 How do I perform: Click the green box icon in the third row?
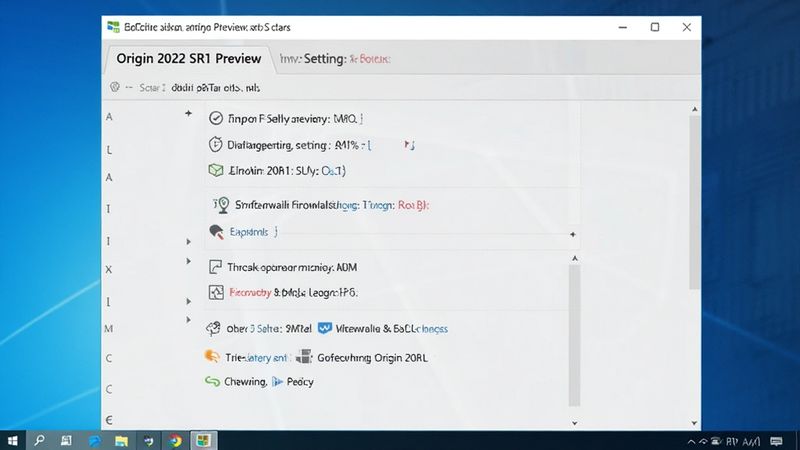coord(216,170)
